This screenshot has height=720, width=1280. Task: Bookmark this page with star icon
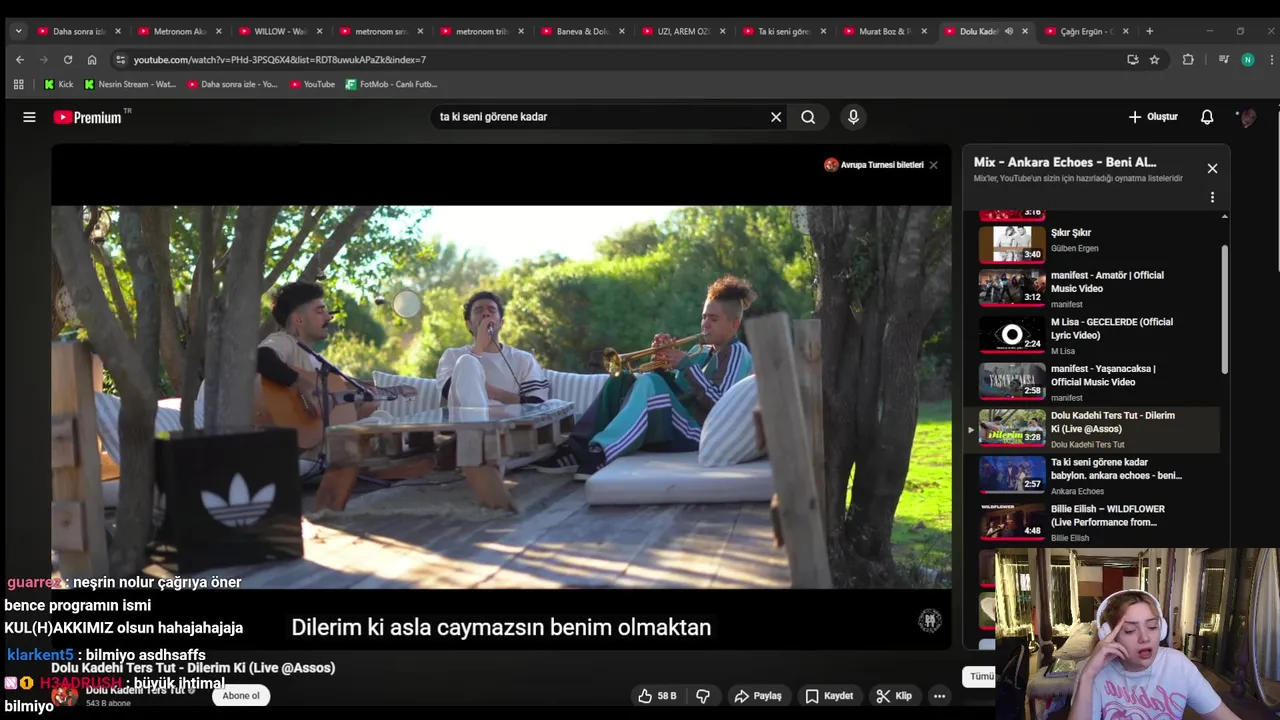[1154, 59]
